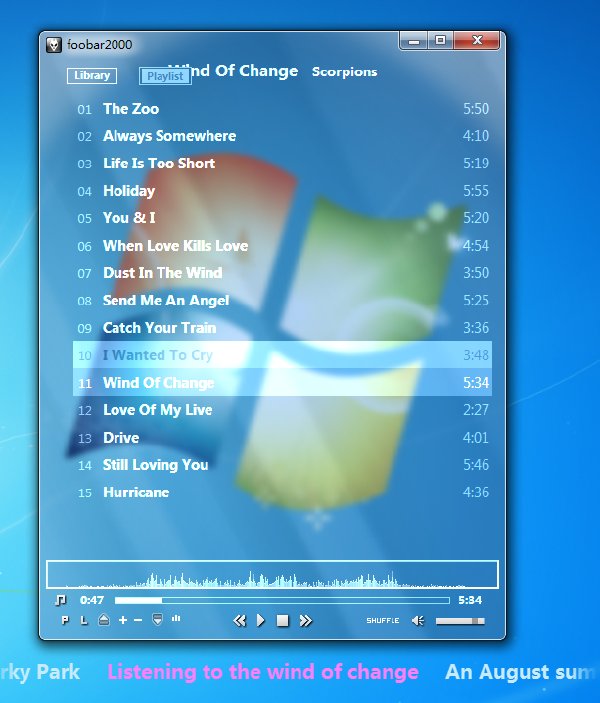Select track 15 Hurricane
This screenshot has height=703, width=600.
(x=283, y=492)
